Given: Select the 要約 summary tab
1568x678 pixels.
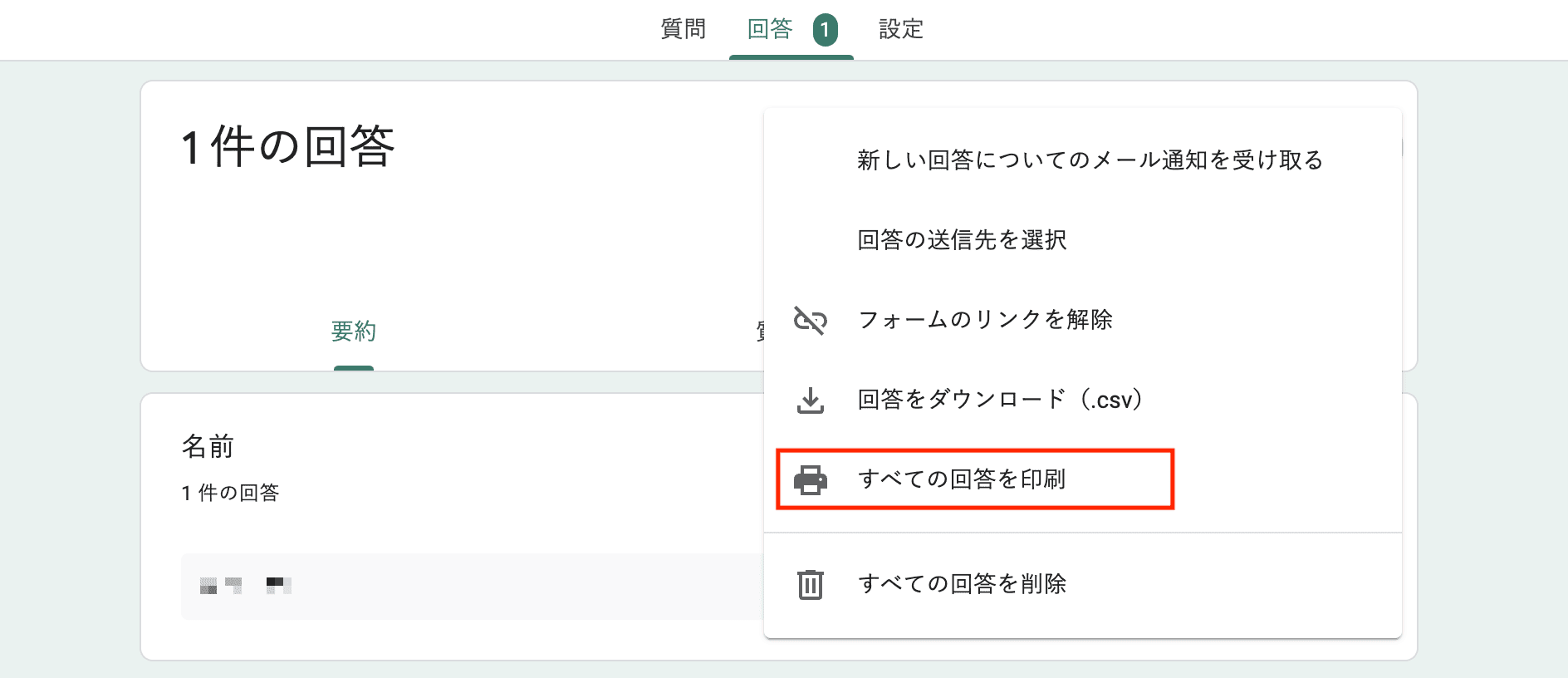Looking at the screenshot, I should click(x=354, y=332).
